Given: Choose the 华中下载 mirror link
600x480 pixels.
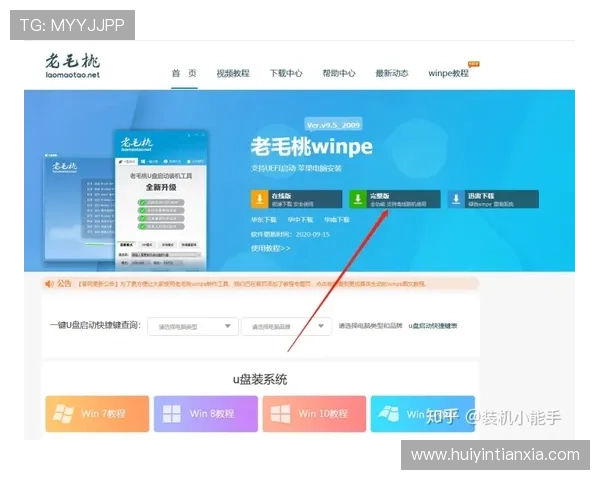Looking at the screenshot, I should [x=300, y=220].
